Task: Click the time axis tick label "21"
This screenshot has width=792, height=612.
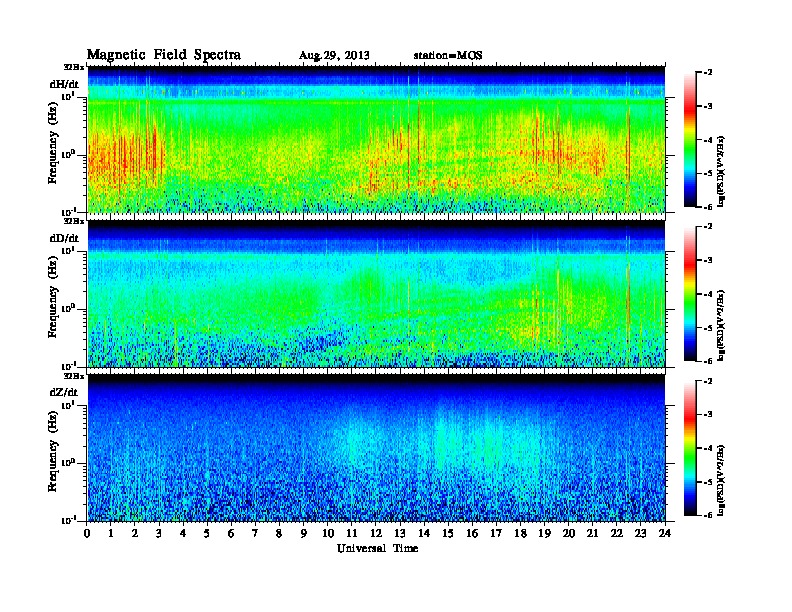Action: pos(592,534)
